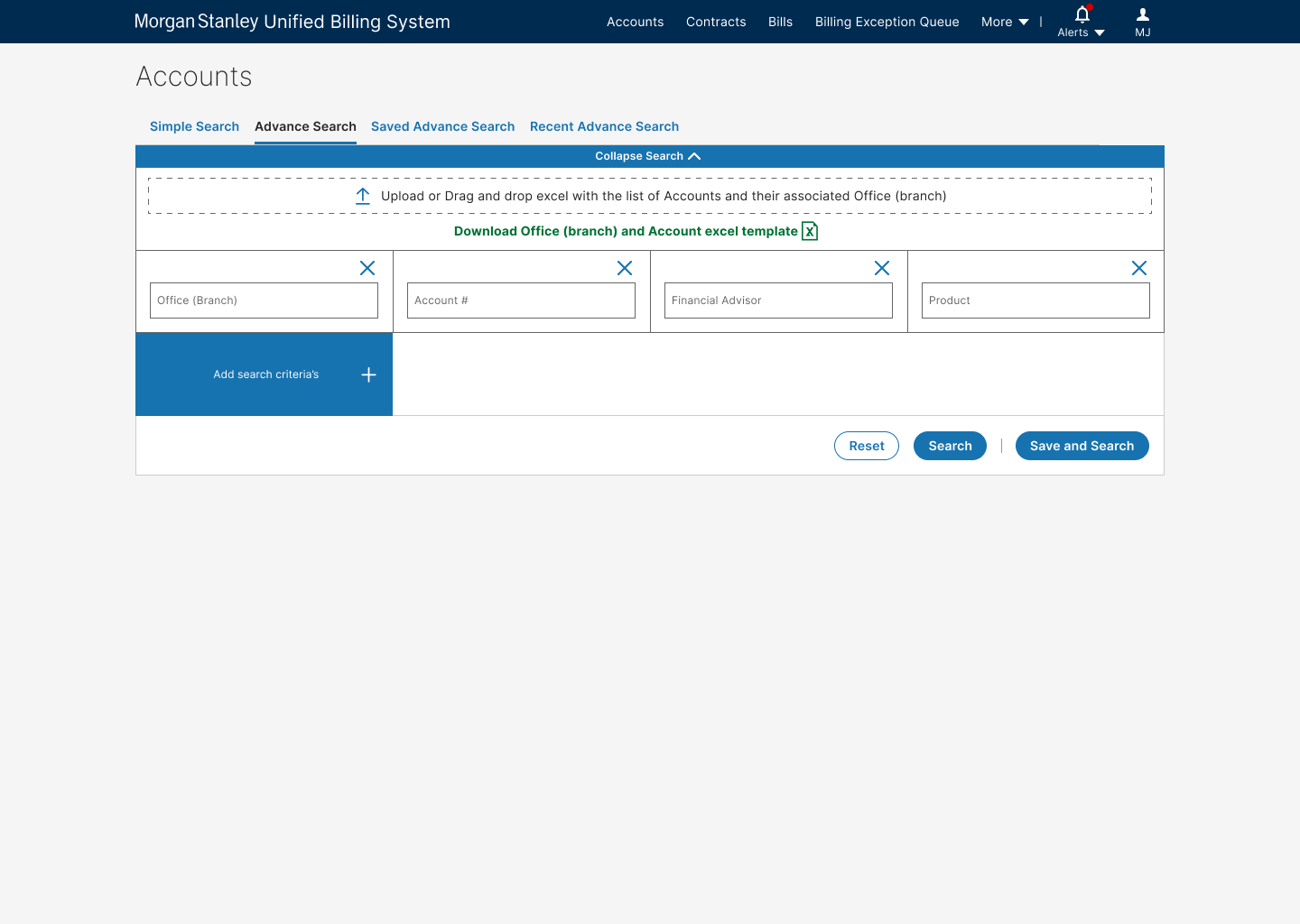Remove the Office (Branch) criteria with its X
Image resolution: width=1300 pixels, height=924 pixels.
tap(367, 268)
